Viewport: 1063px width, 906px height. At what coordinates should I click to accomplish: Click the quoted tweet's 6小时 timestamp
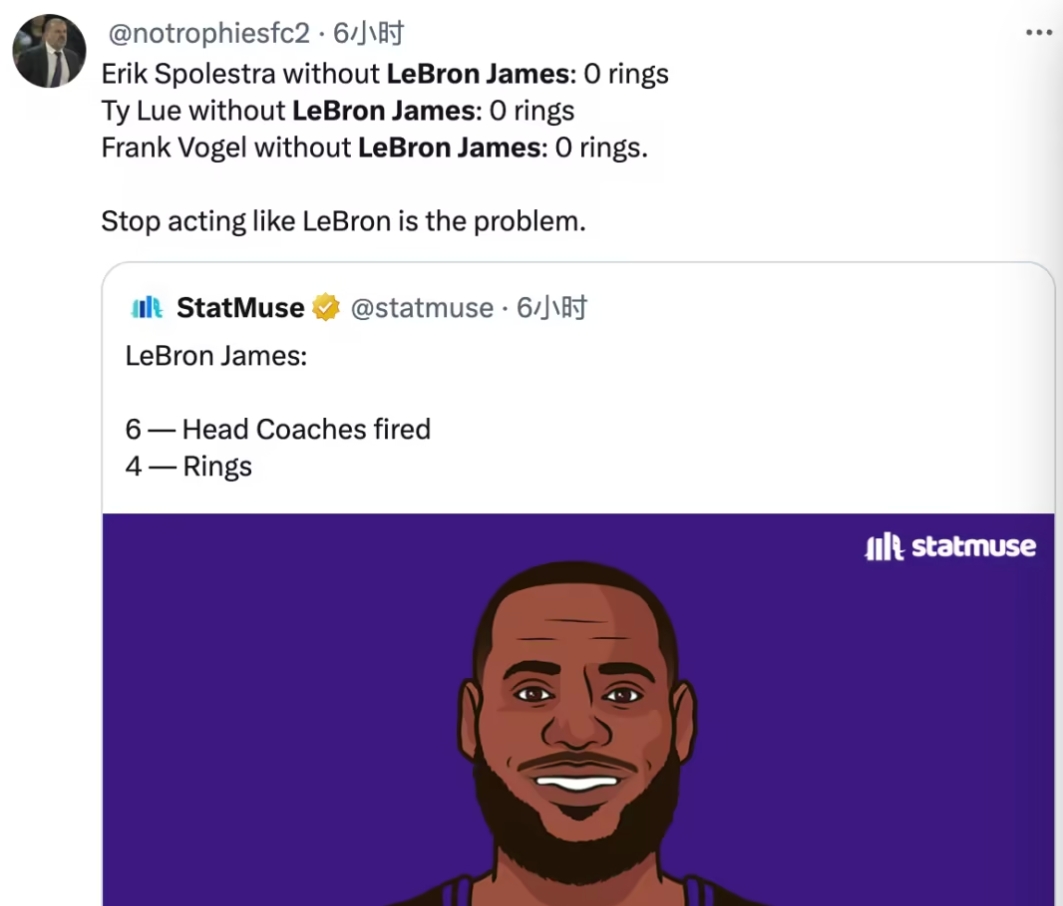point(551,308)
